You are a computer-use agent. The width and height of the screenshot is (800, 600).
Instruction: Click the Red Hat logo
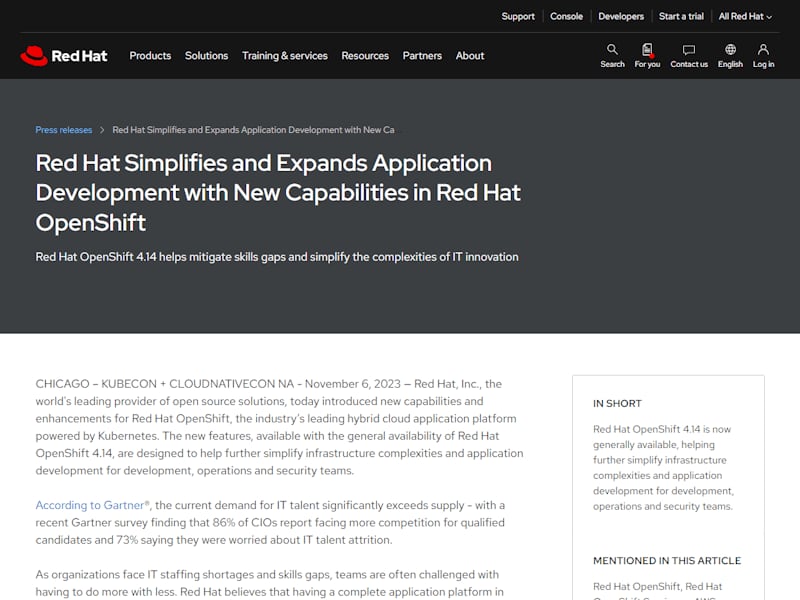point(64,56)
